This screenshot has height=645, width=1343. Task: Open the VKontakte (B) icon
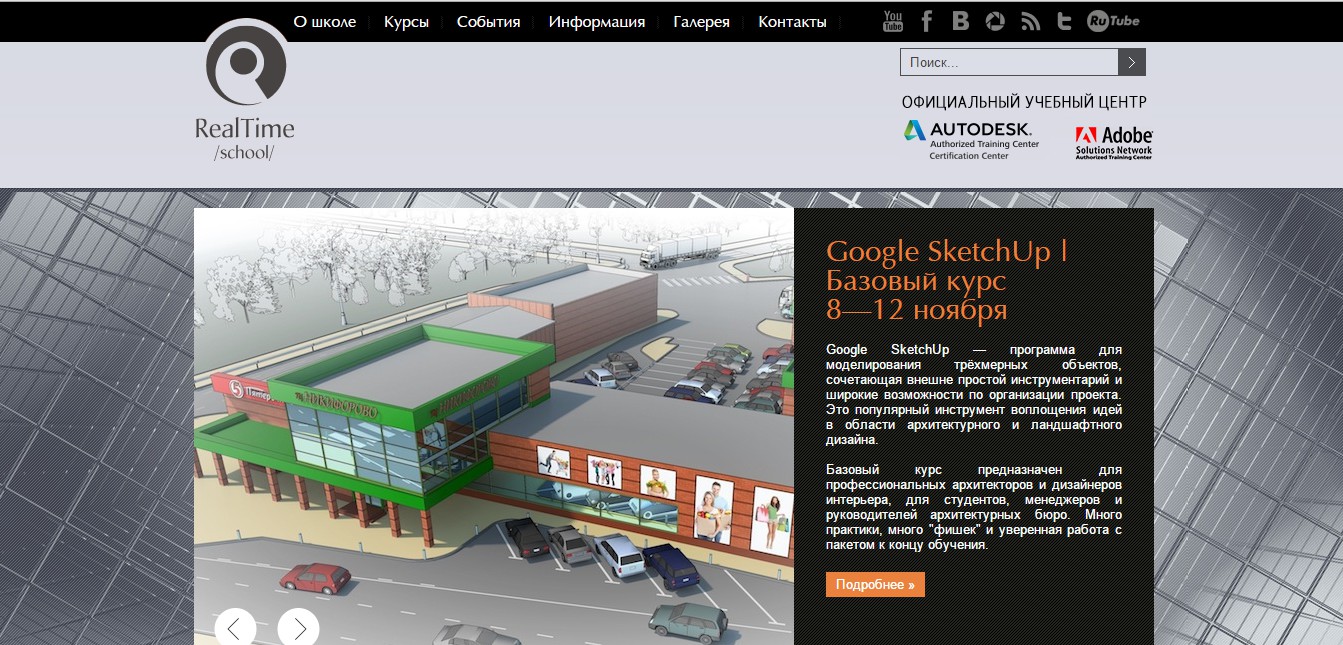961,21
